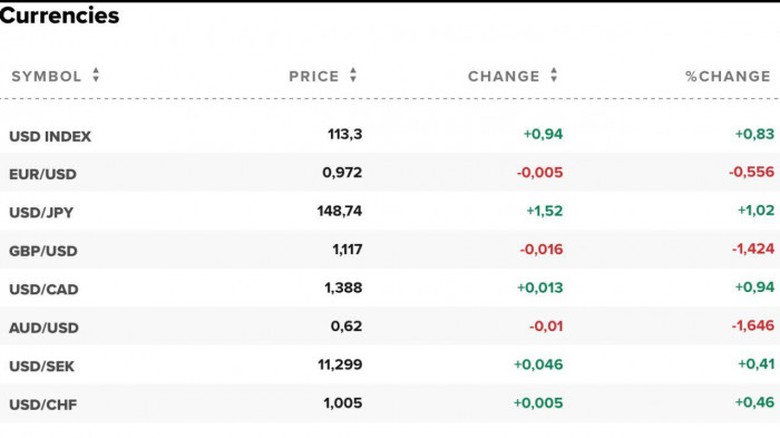Open the USD/CHF quote
Screen dimensions: 780x438
pyautogui.click(x=43, y=404)
